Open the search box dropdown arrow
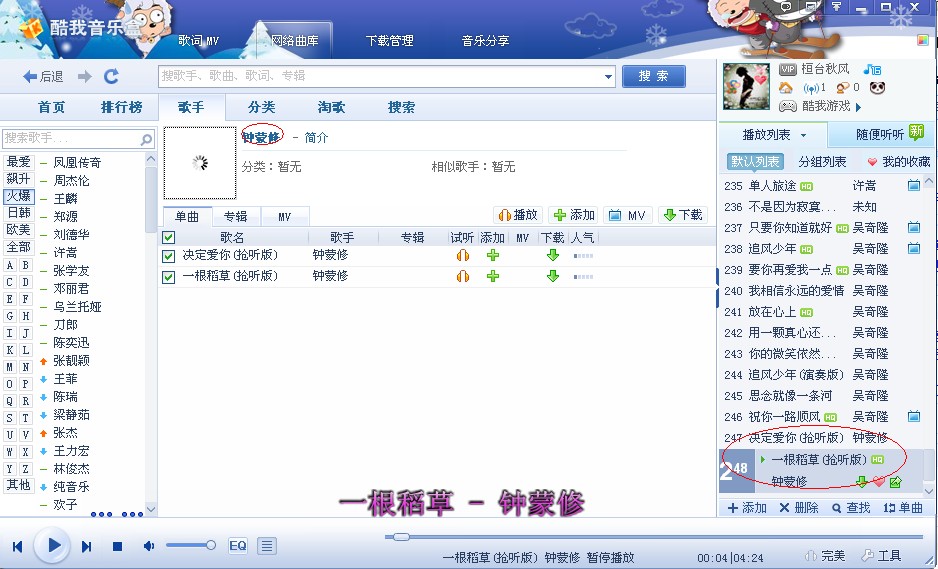This screenshot has height=569, width=938. 608,77
